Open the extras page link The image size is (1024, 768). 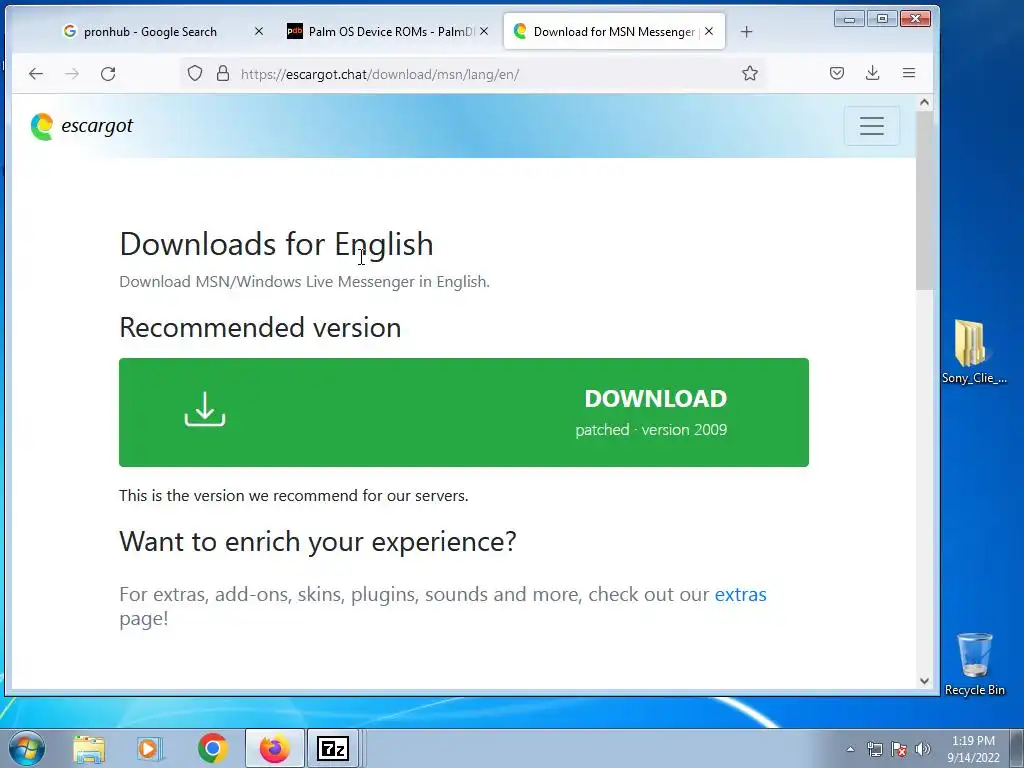(741, 594)
